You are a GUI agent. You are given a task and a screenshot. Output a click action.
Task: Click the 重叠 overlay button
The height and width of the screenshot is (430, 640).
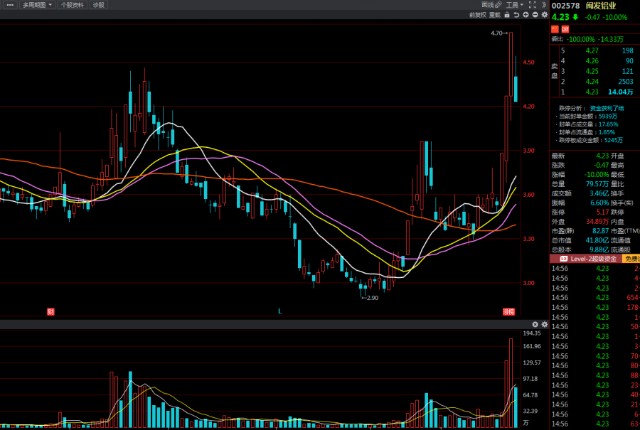click(x=494, y=15)
